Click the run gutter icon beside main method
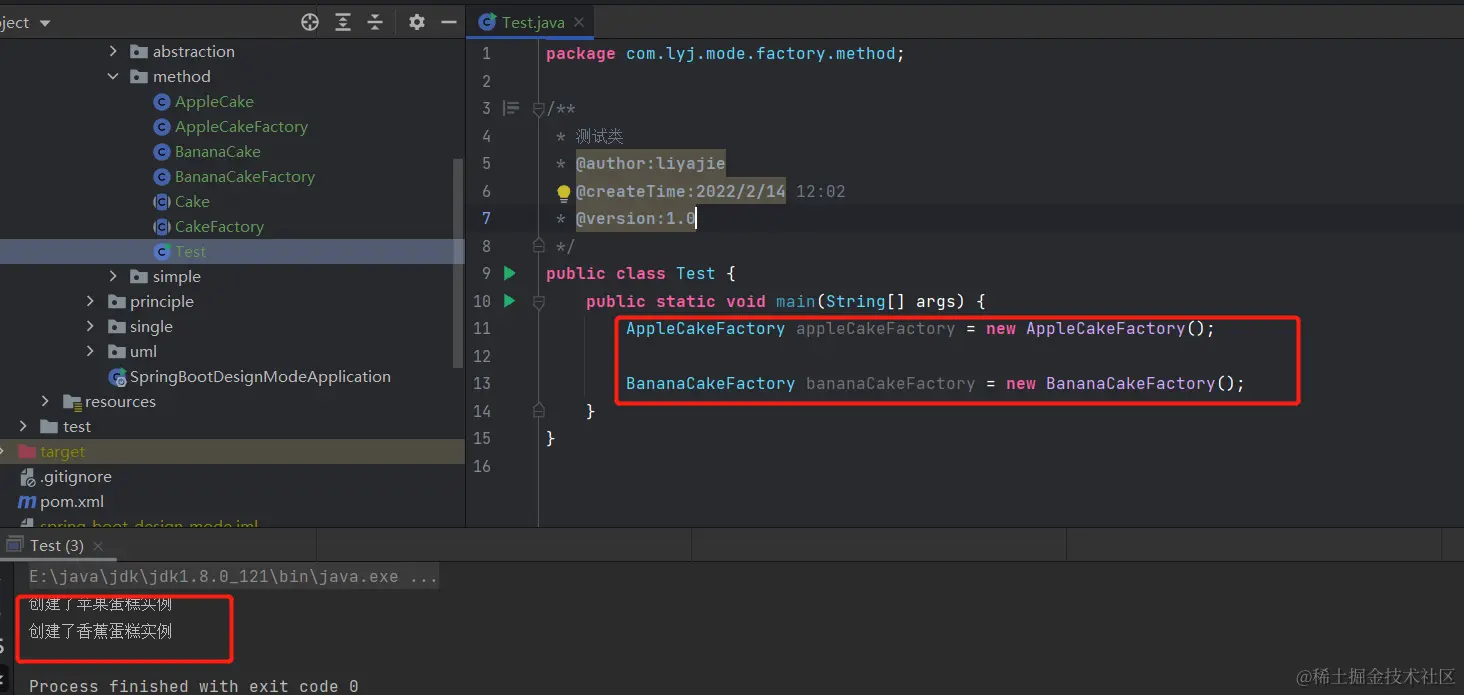The width and height of the screenshot is (1464, 695). [509, 300]
